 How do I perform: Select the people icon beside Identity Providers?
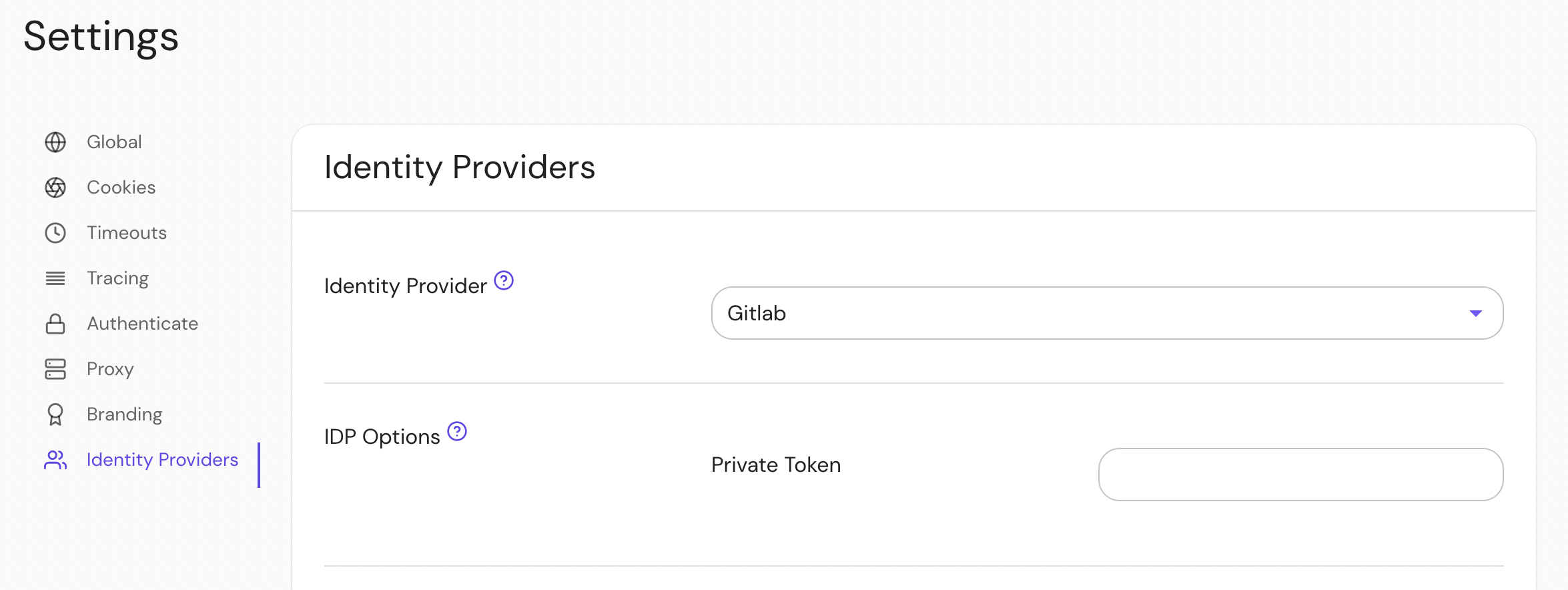(x=55, y=460)
